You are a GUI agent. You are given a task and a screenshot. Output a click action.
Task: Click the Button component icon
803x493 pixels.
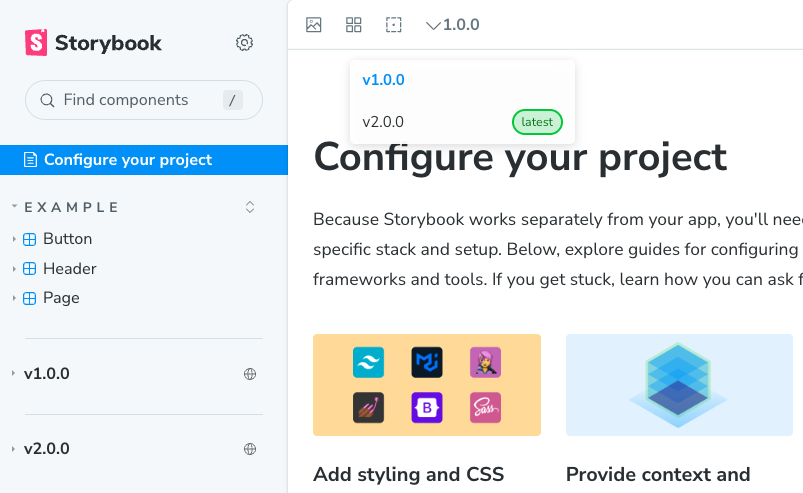point(30,239)
